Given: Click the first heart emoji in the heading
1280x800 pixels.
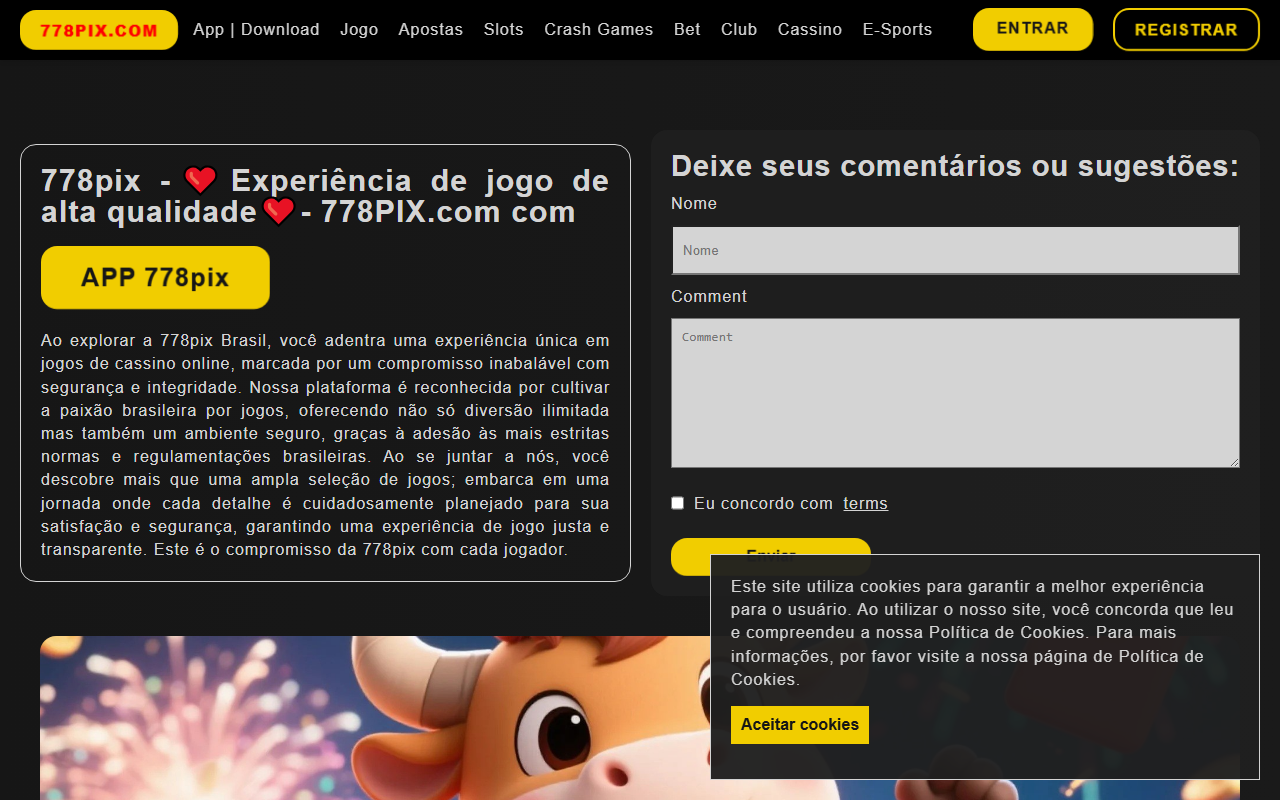Looking at the screenshot, I should coord(201,180).
